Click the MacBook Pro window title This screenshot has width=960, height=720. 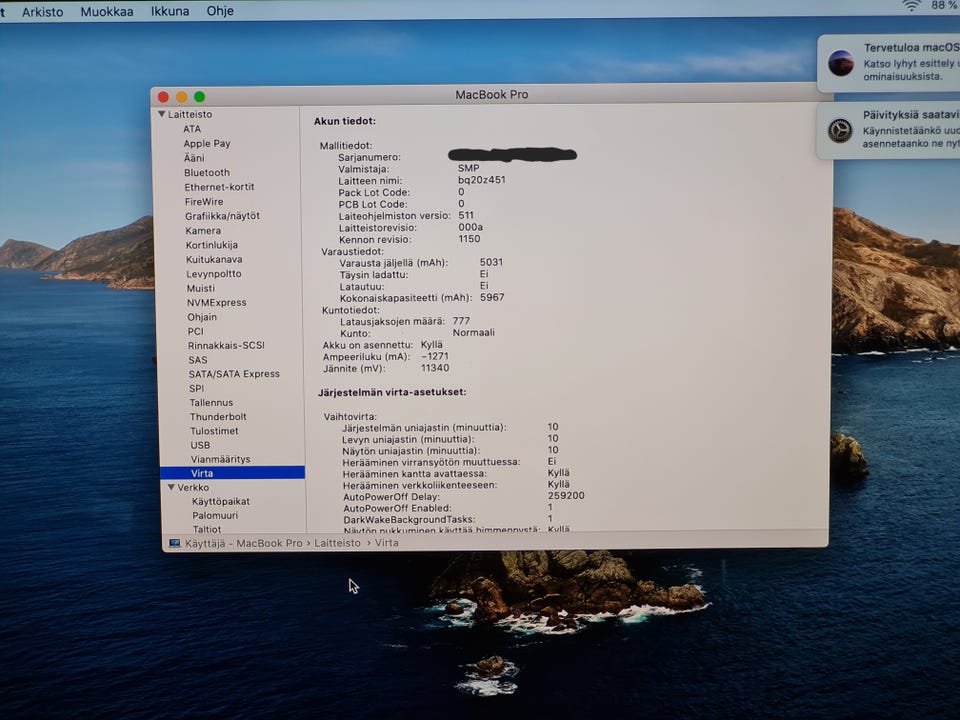pyautogui.click(x=492, y=95)
